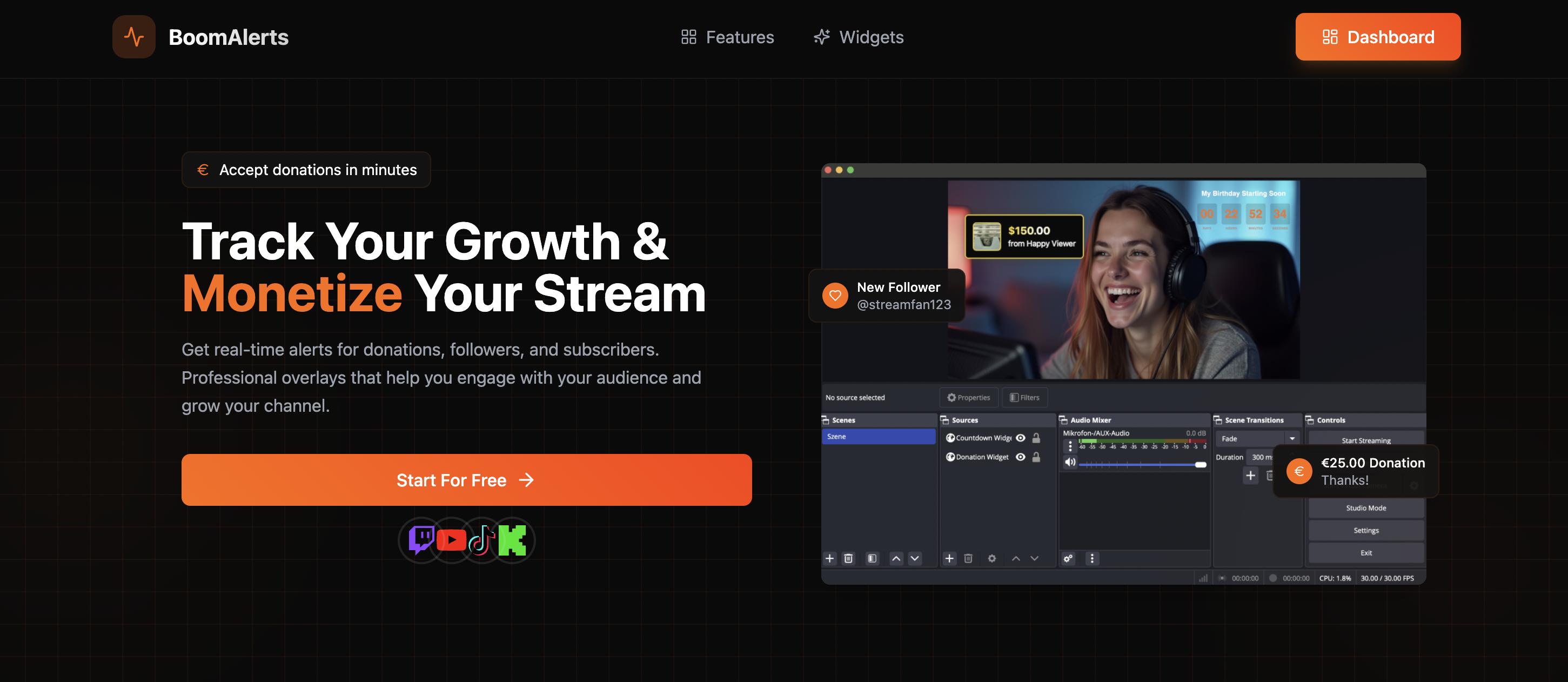Click the Scene Transitions dock panel icon
The image size is (1568, 682).
pyautogui.click(x=1218, y=420)
